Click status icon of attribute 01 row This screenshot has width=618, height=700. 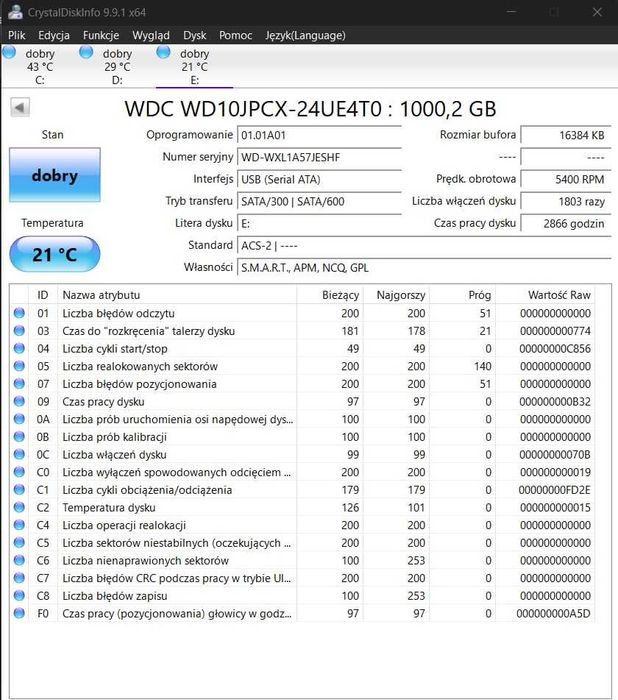[x=19, y=313]
